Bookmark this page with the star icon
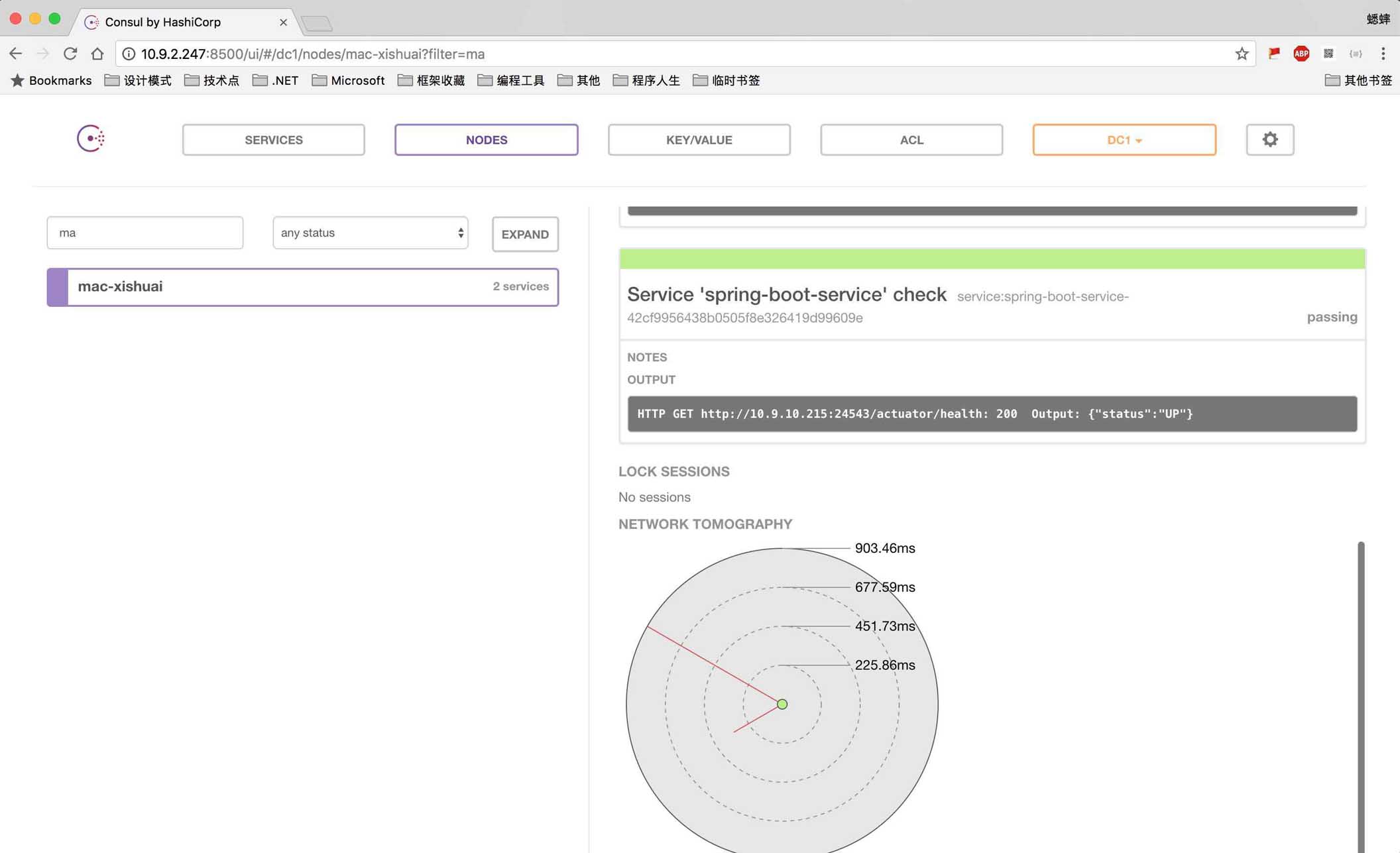Screen dimensions: 1400x853 (x=1242, y=54)
